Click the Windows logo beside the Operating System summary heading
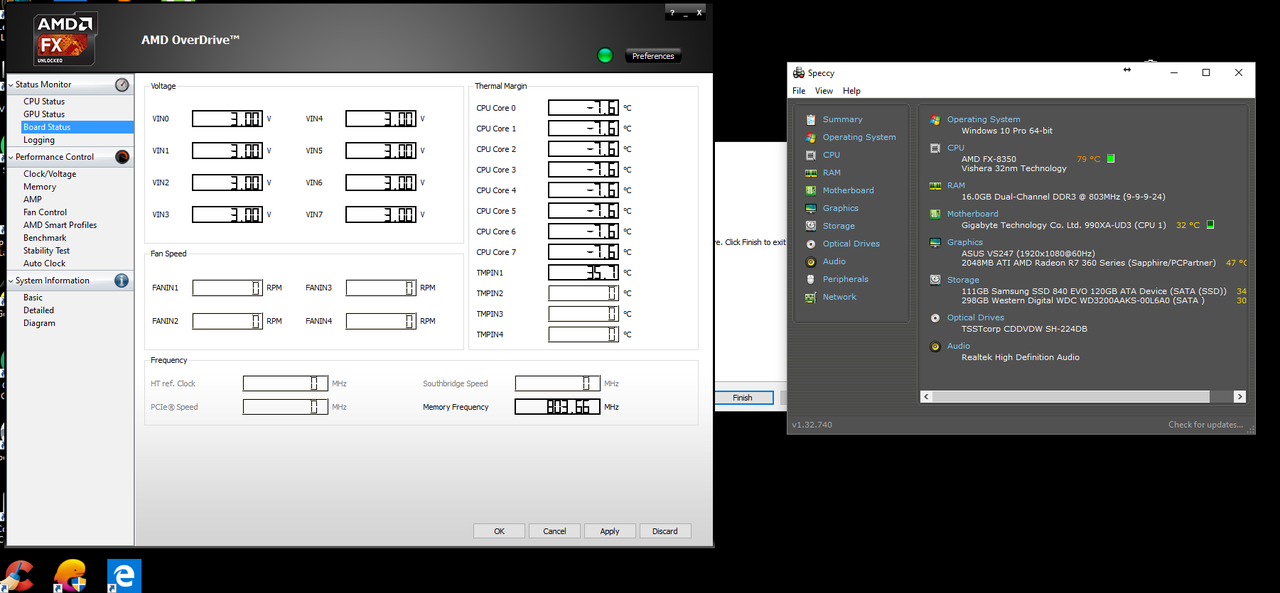The height and width of the screenshot is (593, 1280). (x=935, y=120)
